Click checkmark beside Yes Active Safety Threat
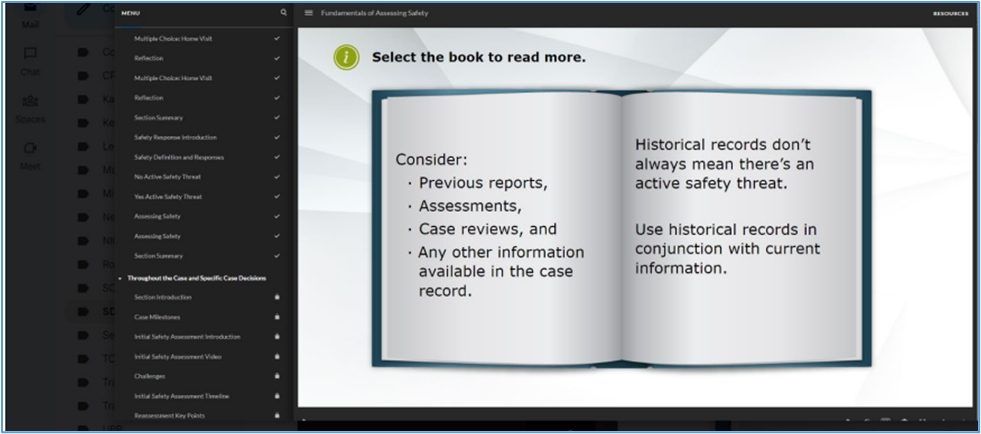This screenshot has height=434, width=981. click(277, 196)
